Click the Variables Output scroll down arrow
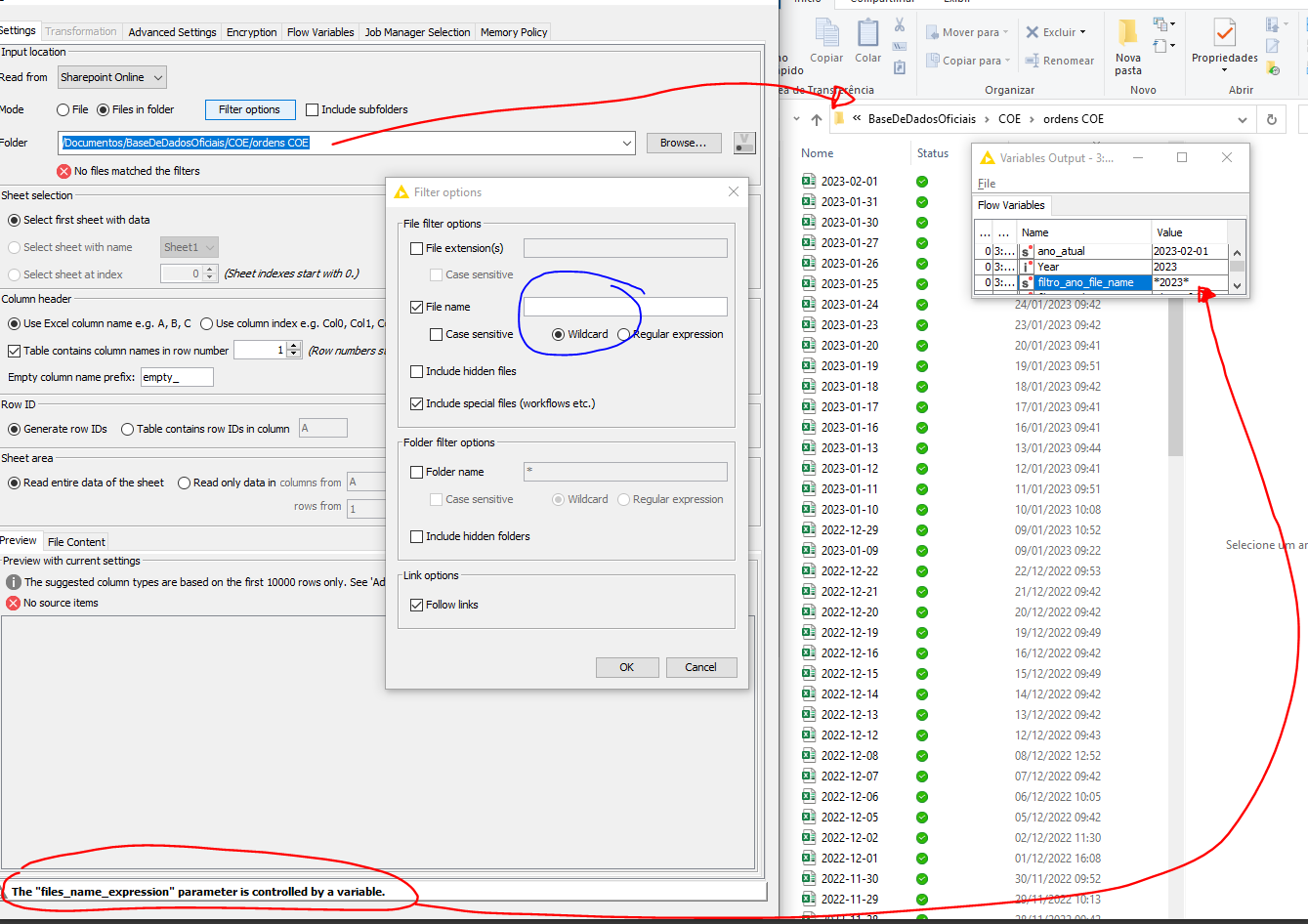This screenshot has height=924, width=1308. coord(1237,285)
